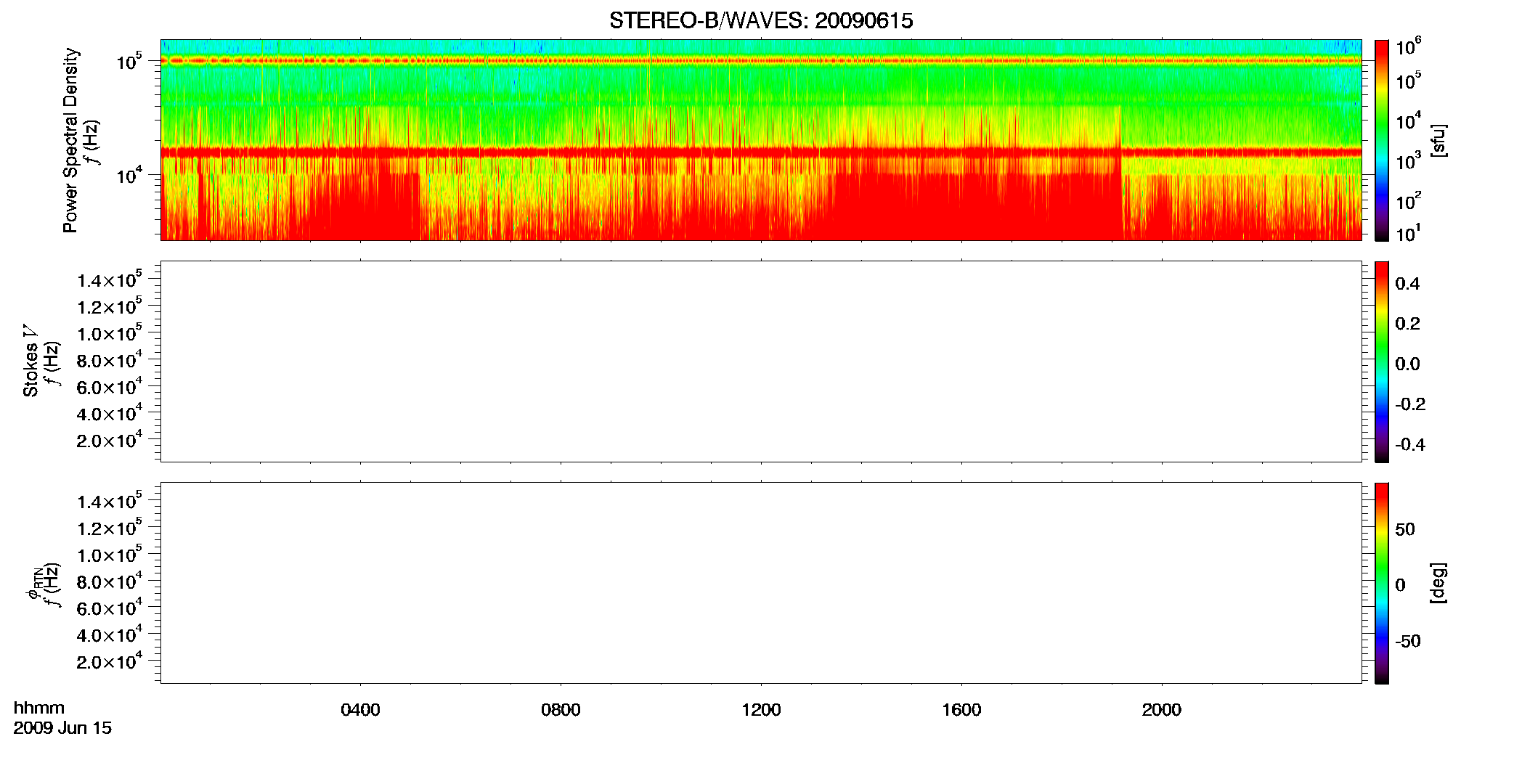
Task: Select the 0800 time axis label
Action: tap(561, 710)
